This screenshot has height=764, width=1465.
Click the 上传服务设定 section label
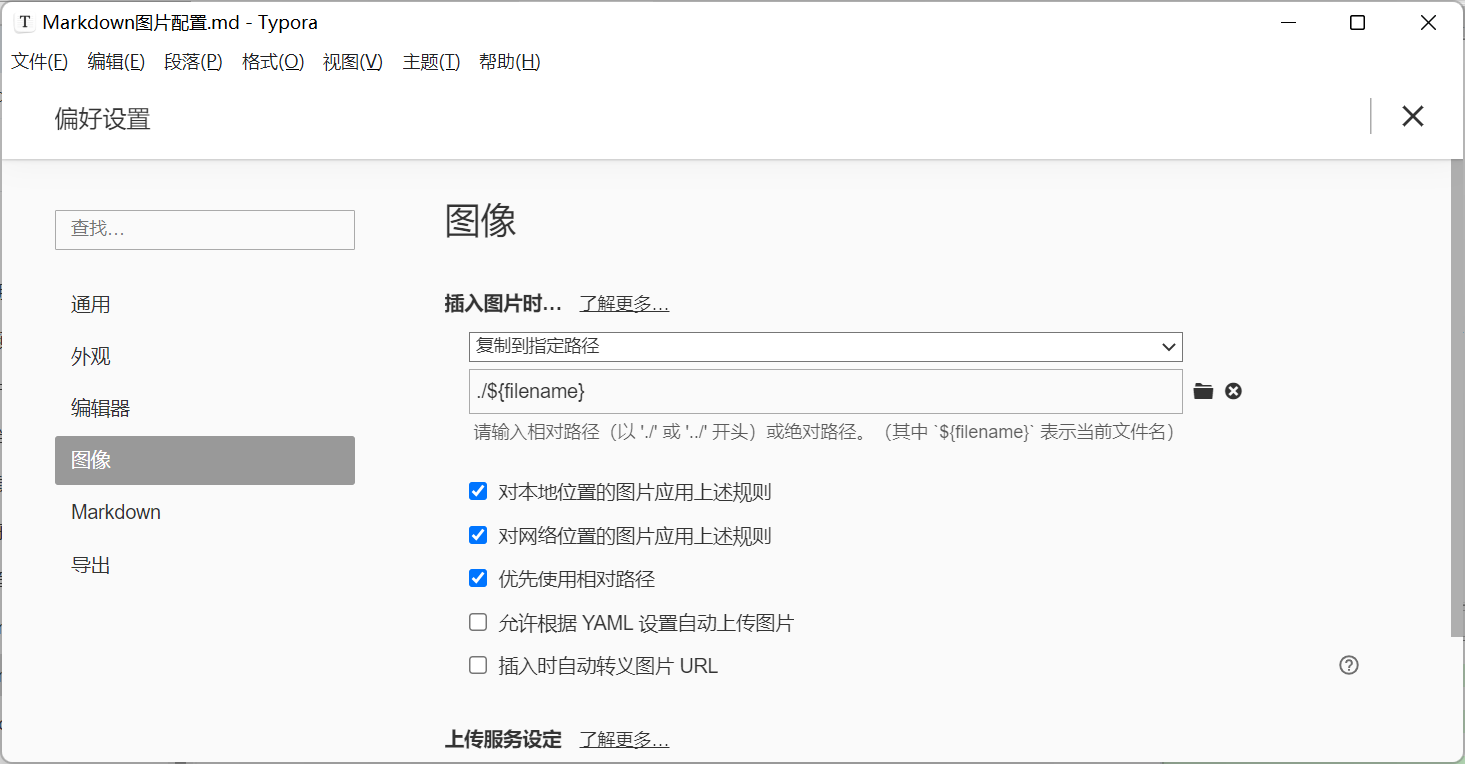tap(503, 740)
